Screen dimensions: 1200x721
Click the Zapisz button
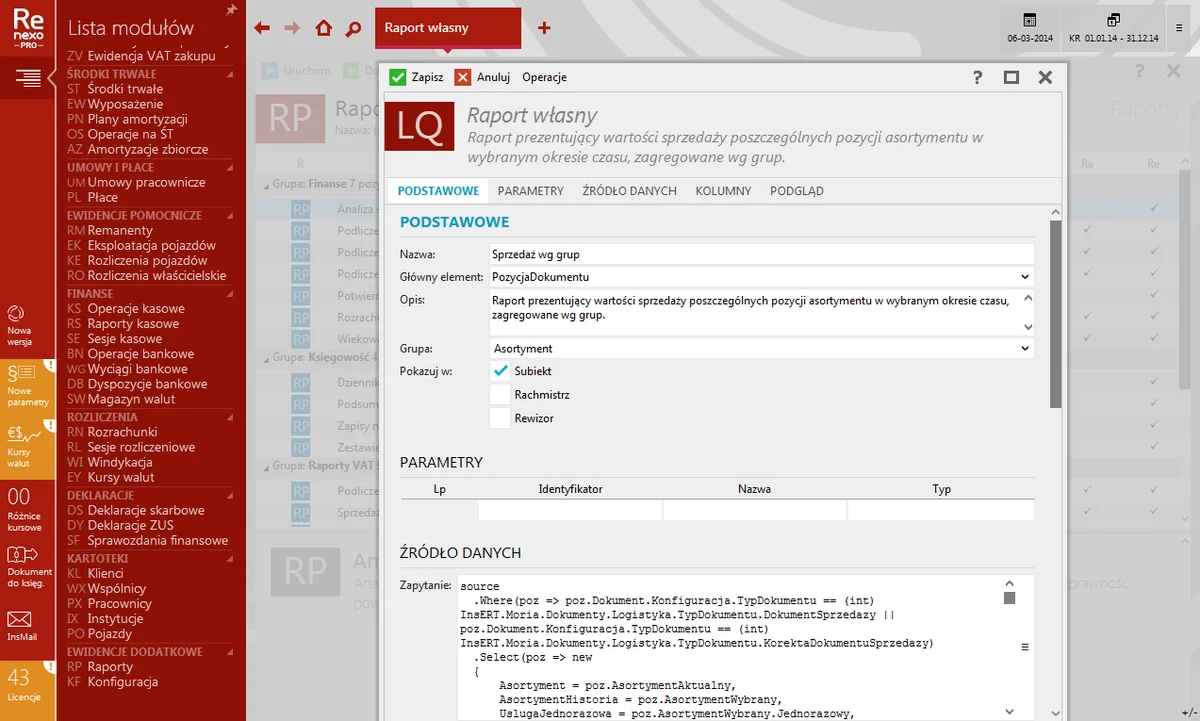416,77
